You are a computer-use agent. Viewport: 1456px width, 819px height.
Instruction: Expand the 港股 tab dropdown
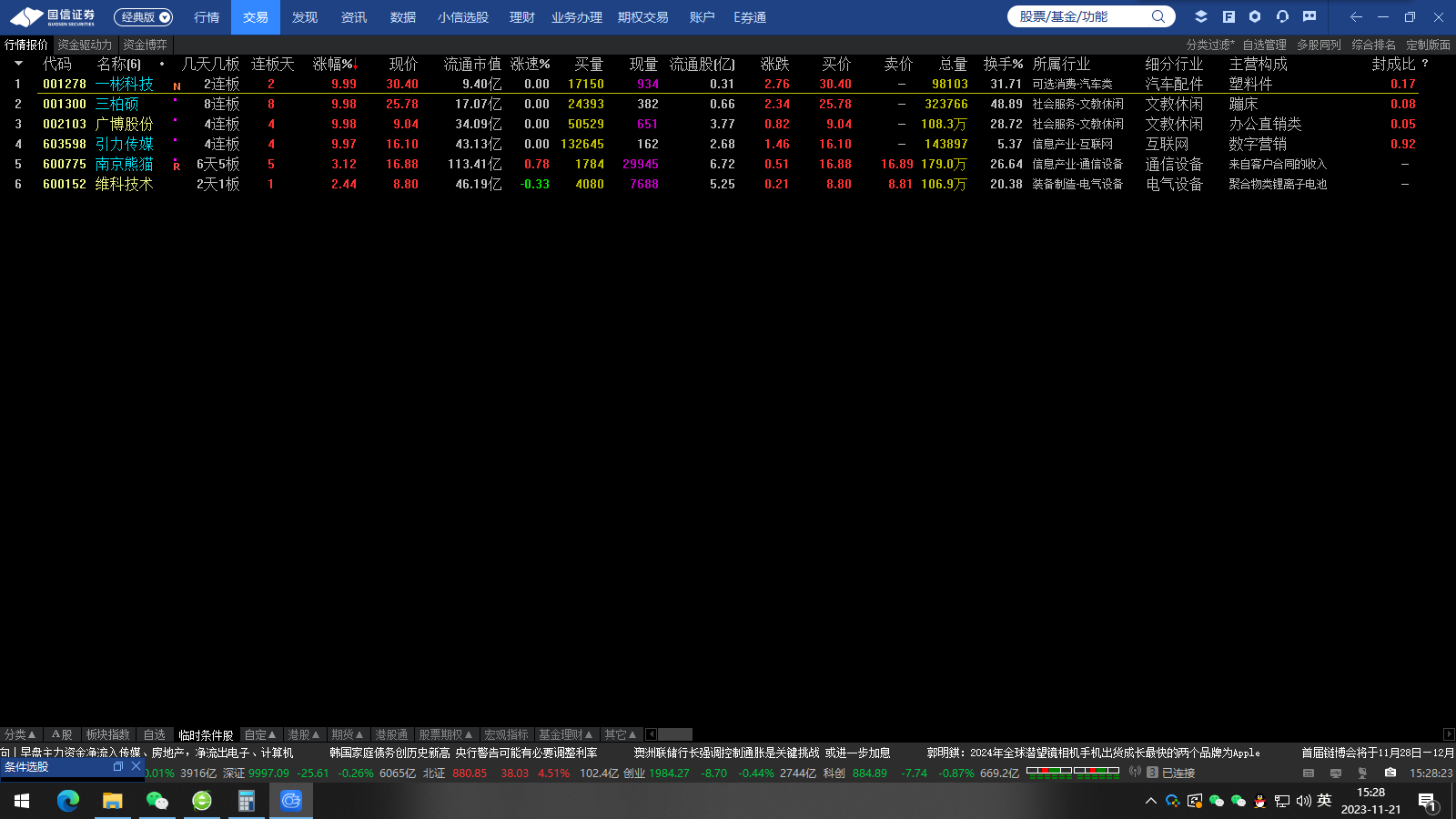tap(304, 734)
